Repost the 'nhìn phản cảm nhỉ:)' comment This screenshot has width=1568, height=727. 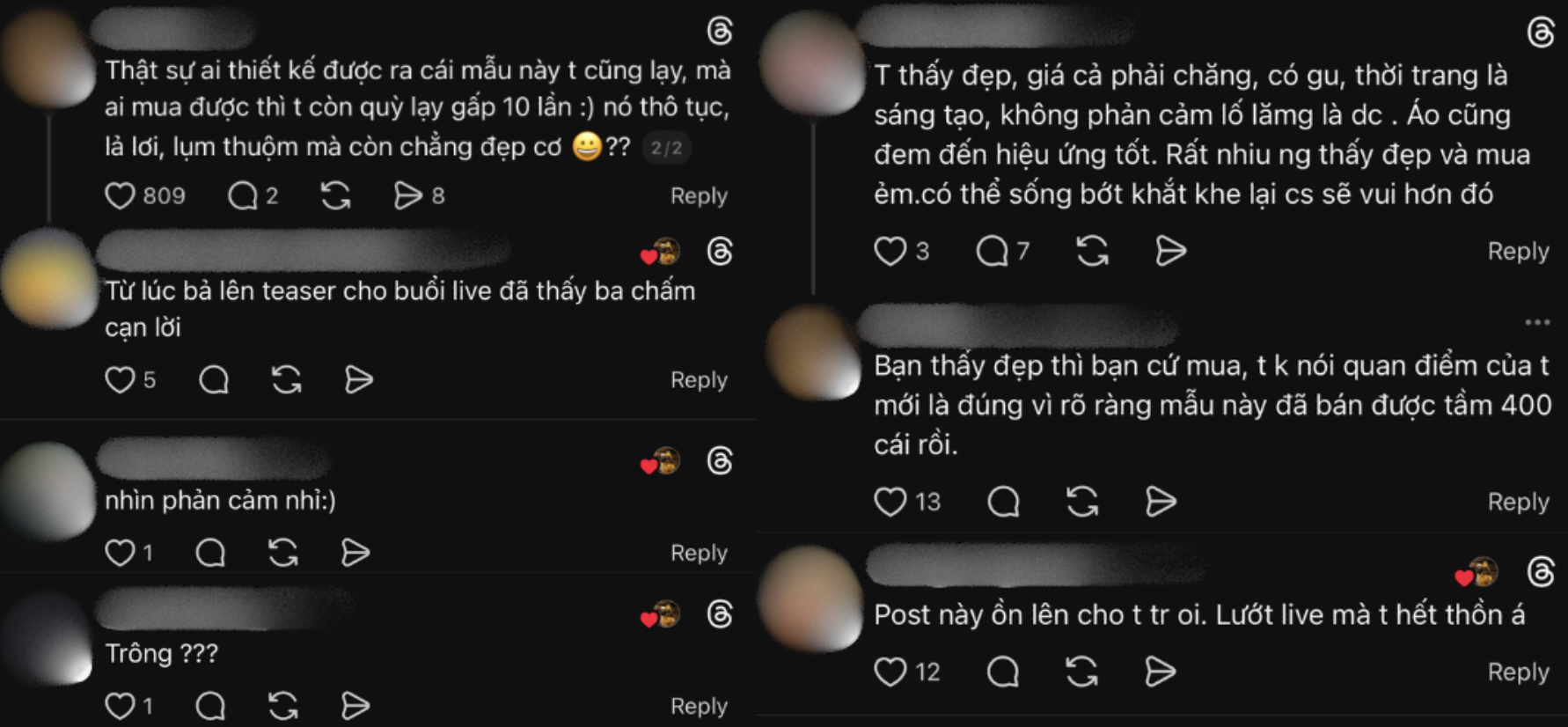[x=282, y=553]
